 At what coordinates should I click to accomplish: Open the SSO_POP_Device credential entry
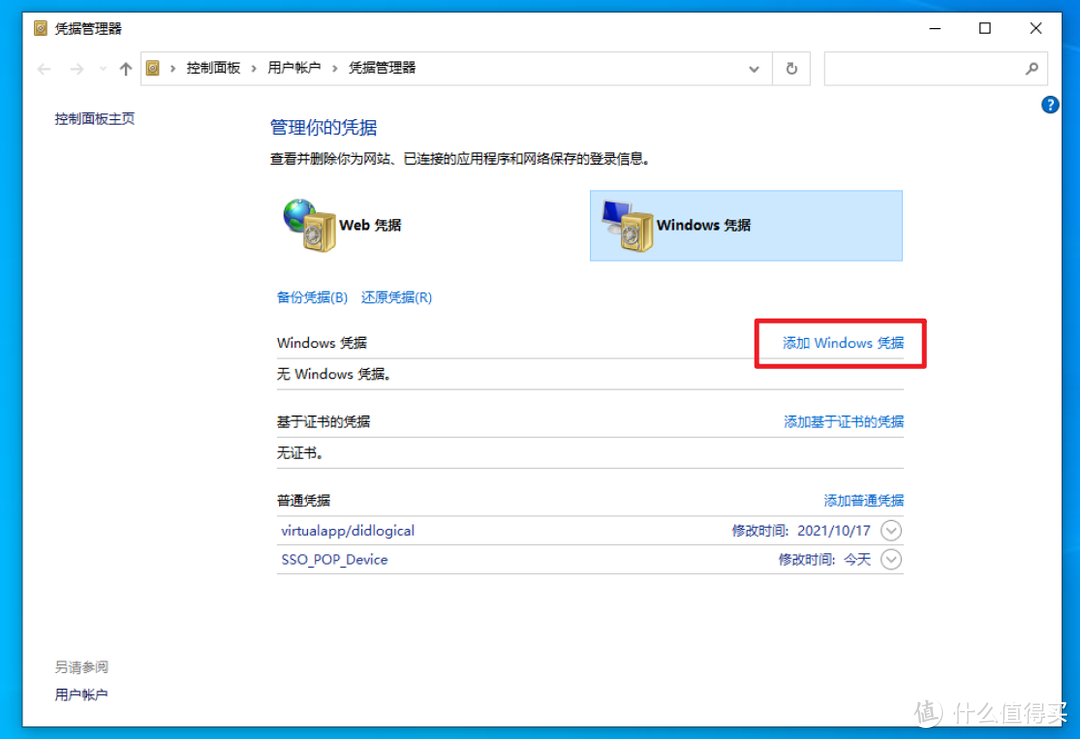tap(590, 559)
